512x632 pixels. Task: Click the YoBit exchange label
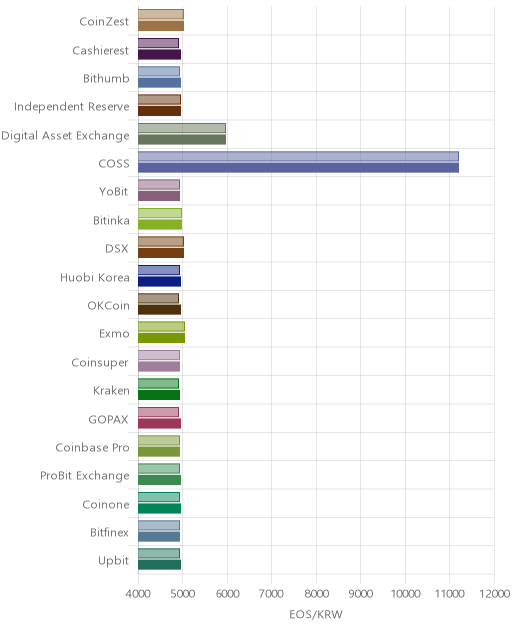click(113, 191)
